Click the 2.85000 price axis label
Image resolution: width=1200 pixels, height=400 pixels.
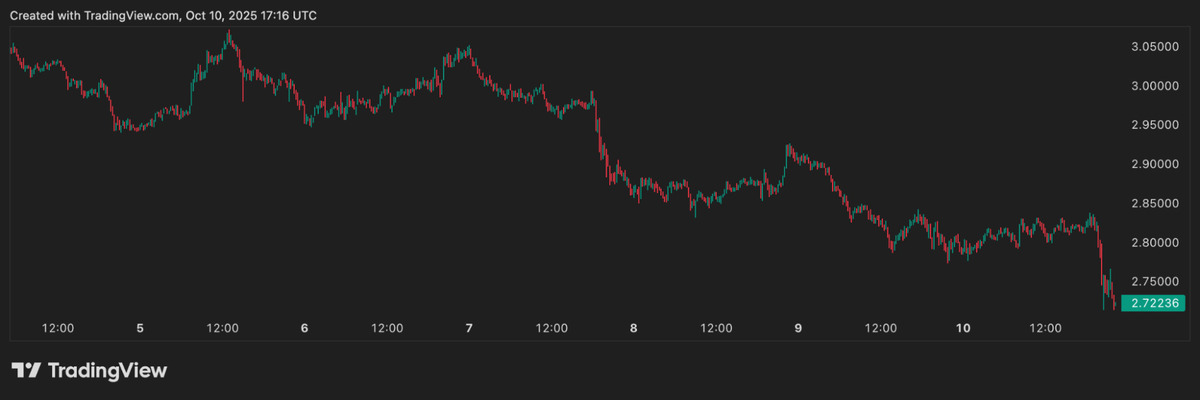pos(1154,203)
